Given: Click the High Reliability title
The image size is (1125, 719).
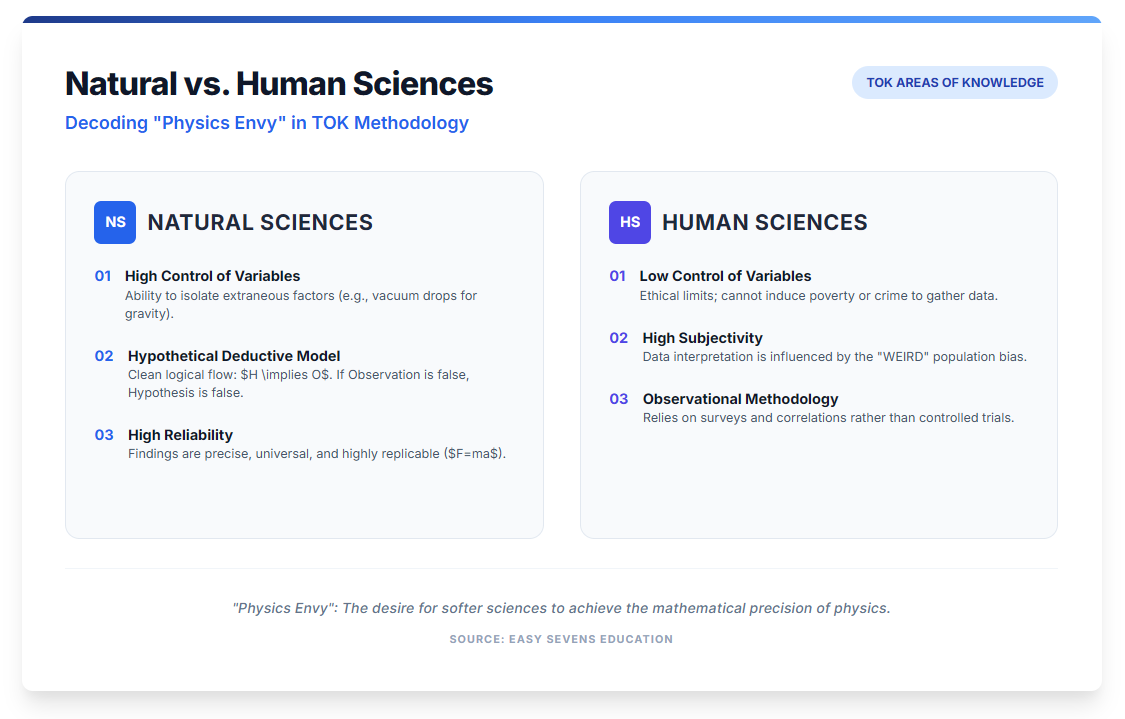Looking at the screenshot, I should point(180,435).
